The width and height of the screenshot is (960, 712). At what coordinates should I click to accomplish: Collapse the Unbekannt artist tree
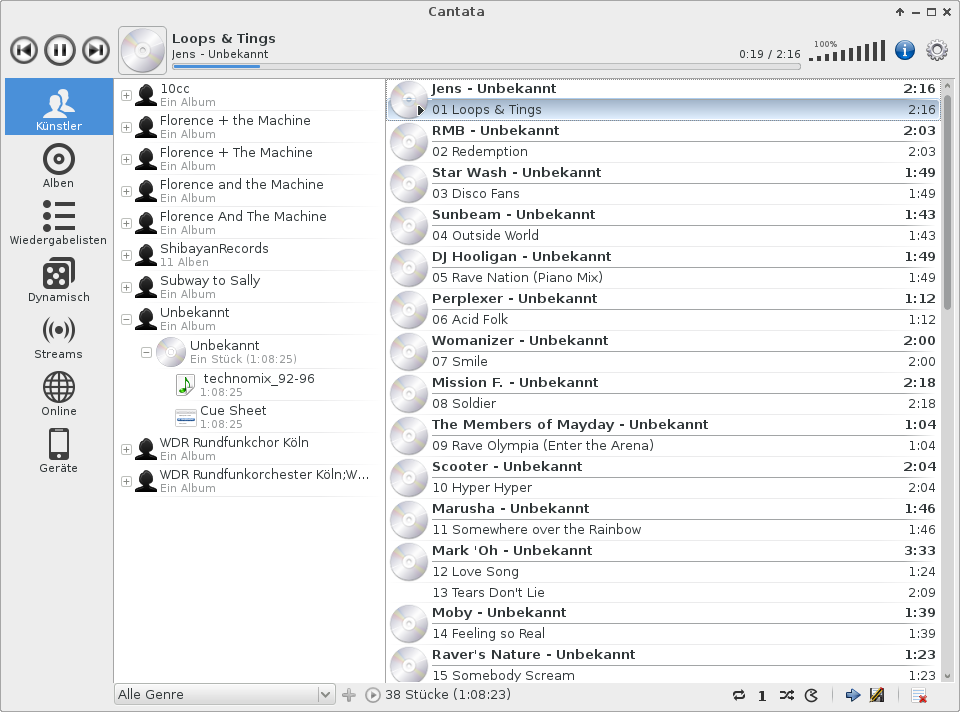pyautogui.click(x=126, y=320)
